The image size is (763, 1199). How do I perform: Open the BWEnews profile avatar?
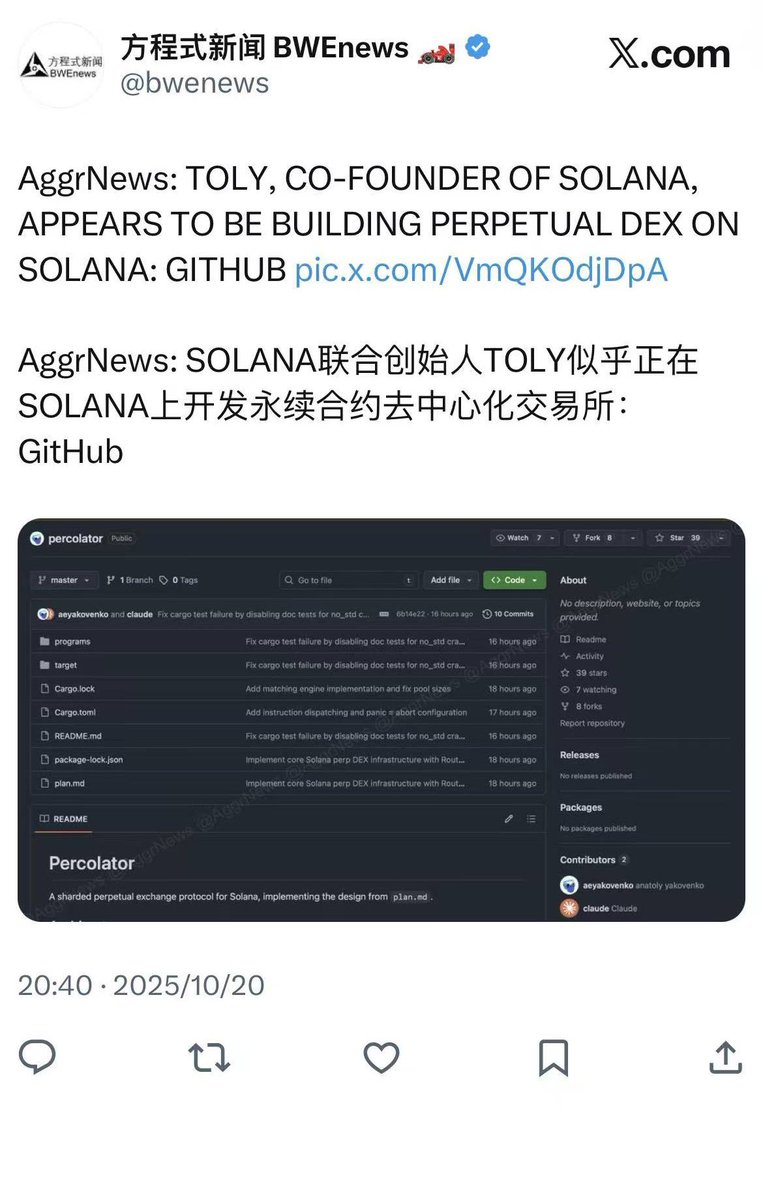coord(61,65)
